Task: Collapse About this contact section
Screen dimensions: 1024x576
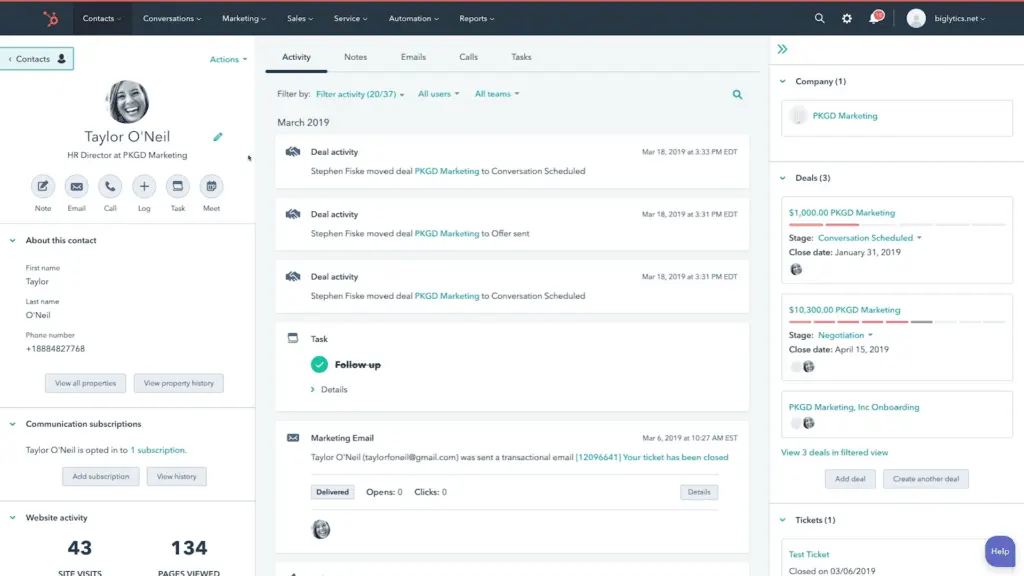Action: (12, 240)
